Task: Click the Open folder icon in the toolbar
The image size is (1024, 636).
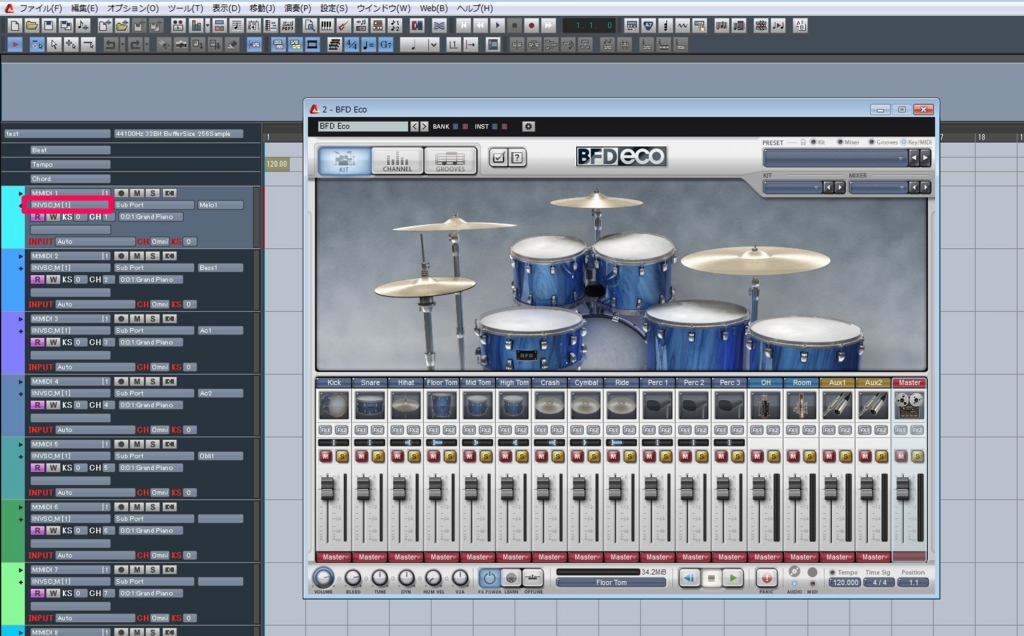Action: 31,25
